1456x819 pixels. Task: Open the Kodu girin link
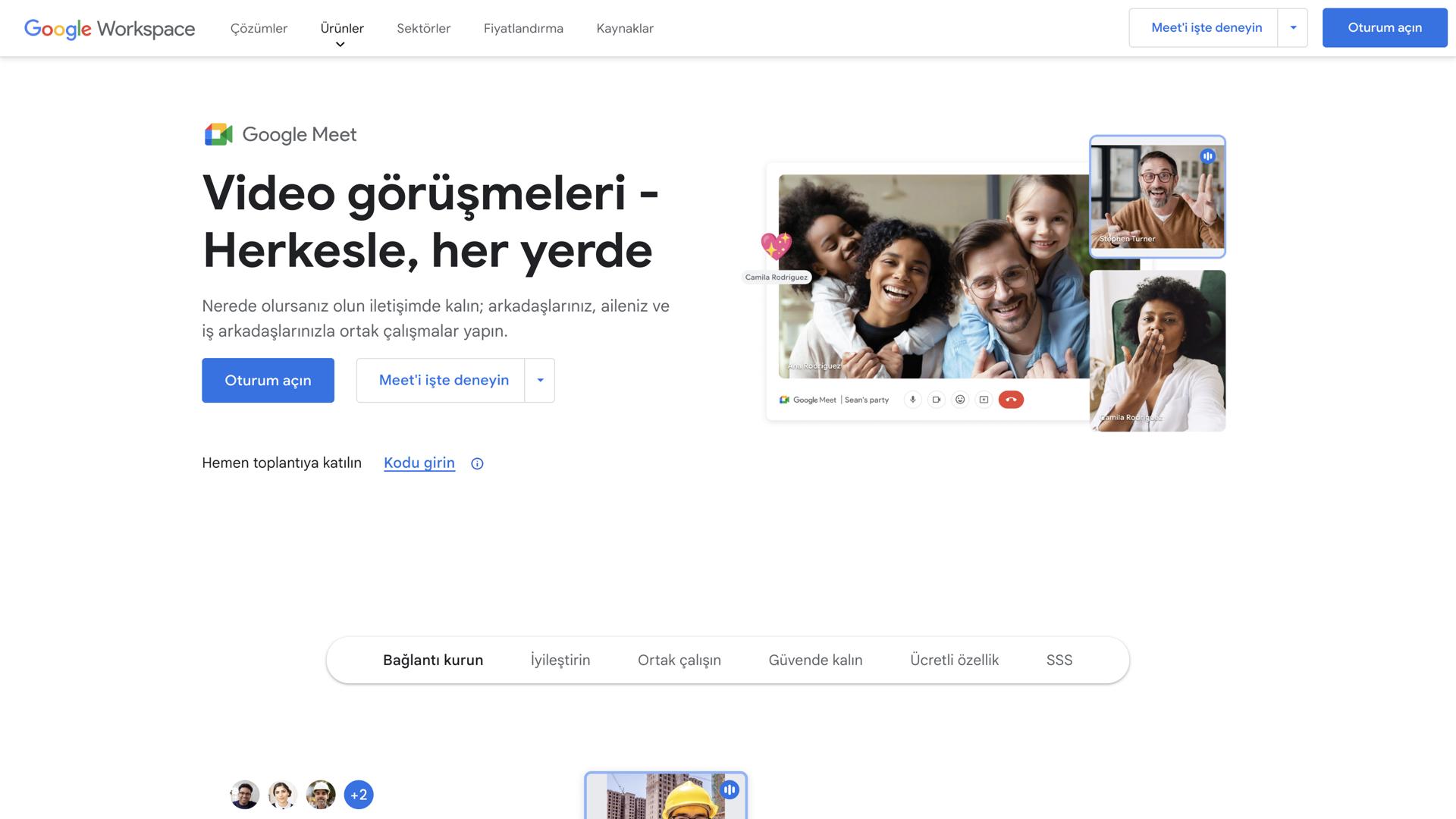pyautogui.click(x=419, y=463)
